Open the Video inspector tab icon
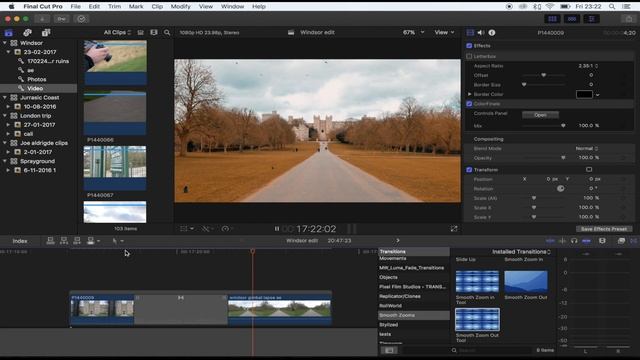The width and height of the screenshot is (640, 360). pyautogui.click(x=470, y=33)
